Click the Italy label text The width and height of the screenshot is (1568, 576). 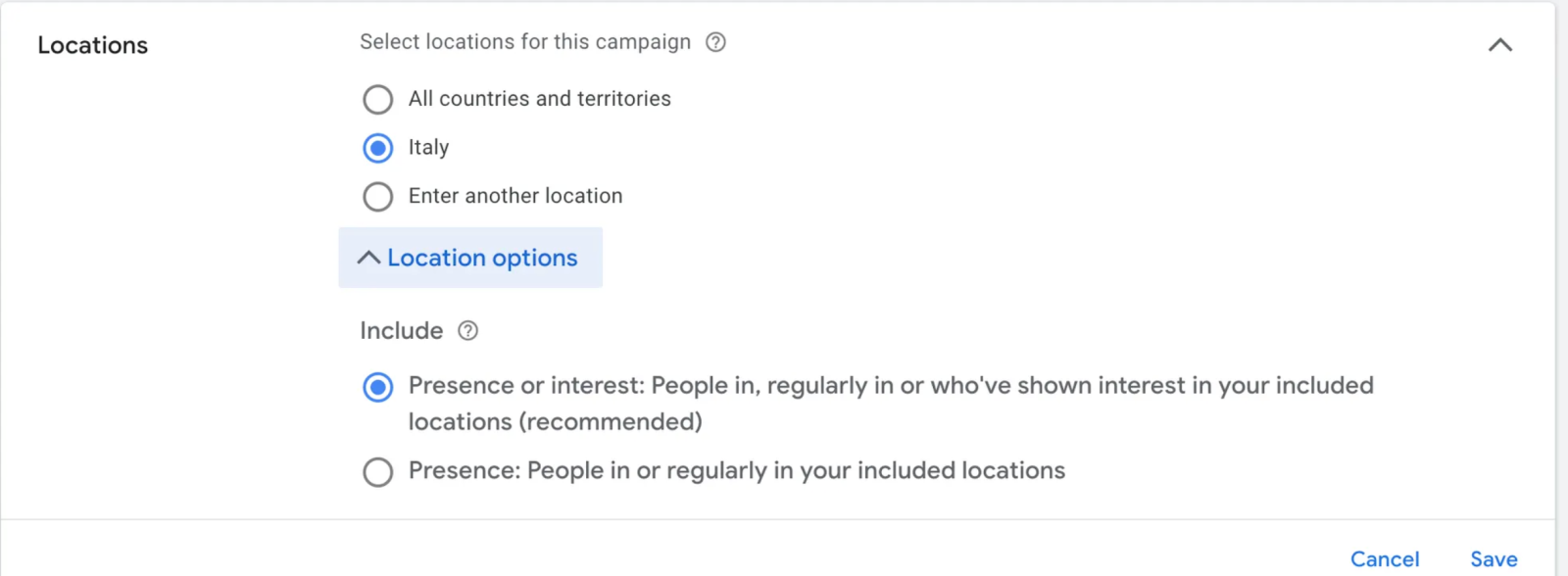pos(427,147)
